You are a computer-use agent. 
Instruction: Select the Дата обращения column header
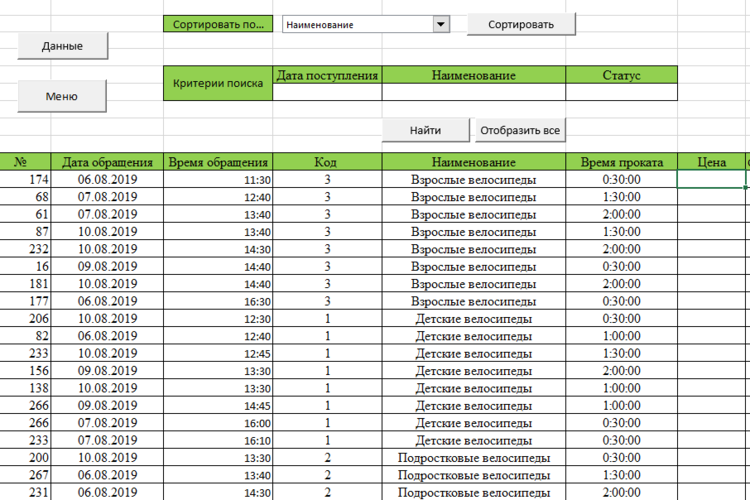click(107, 162)
